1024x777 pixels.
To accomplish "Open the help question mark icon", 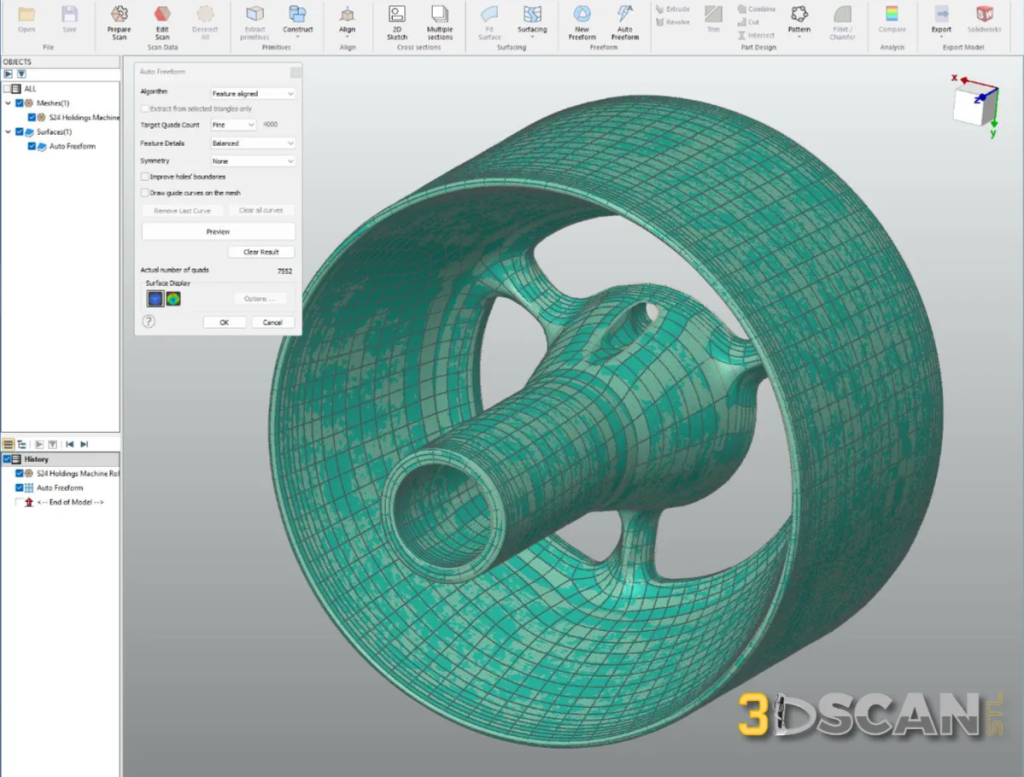I will click(149, 322).
